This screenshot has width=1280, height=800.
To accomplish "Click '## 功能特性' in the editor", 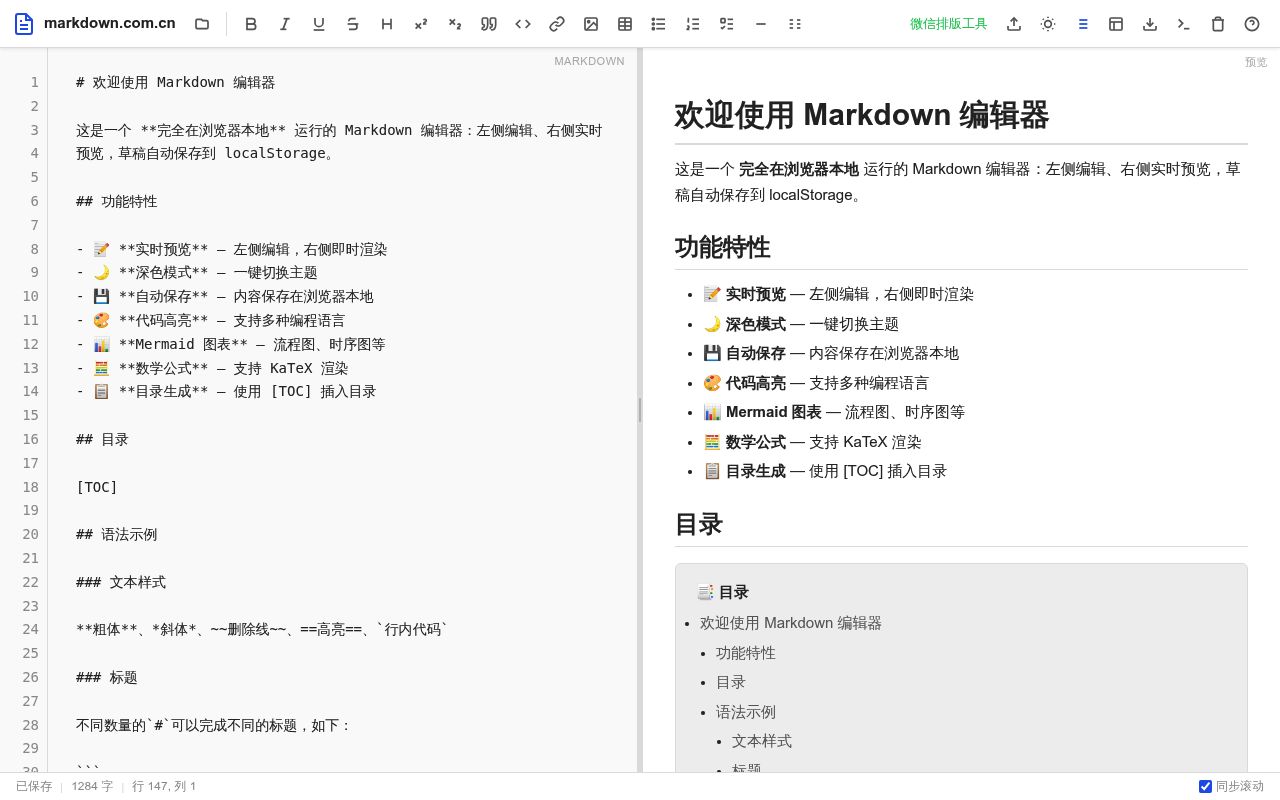I will coord(117,201).
